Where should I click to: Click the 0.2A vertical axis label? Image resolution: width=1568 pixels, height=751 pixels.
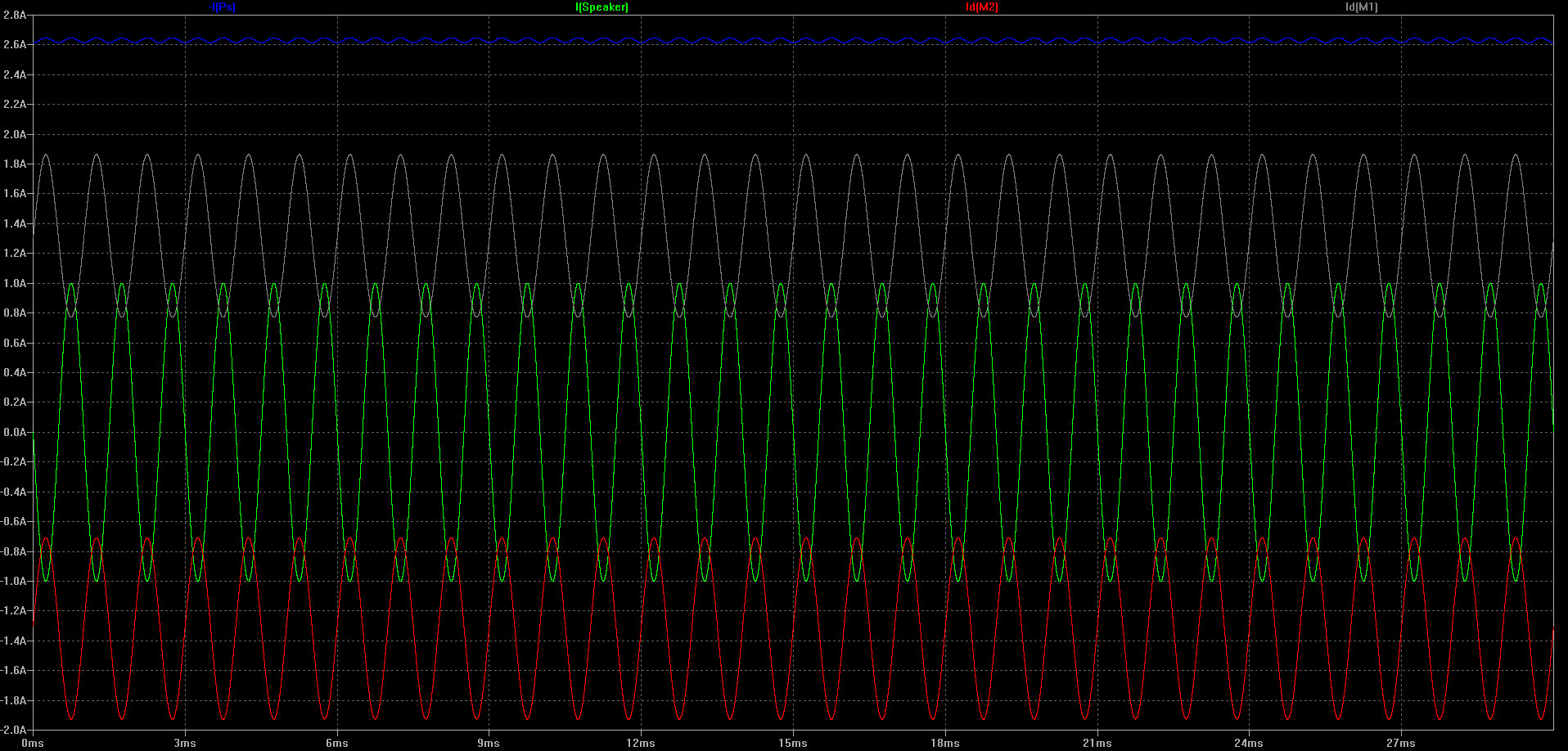coord(15,402)
